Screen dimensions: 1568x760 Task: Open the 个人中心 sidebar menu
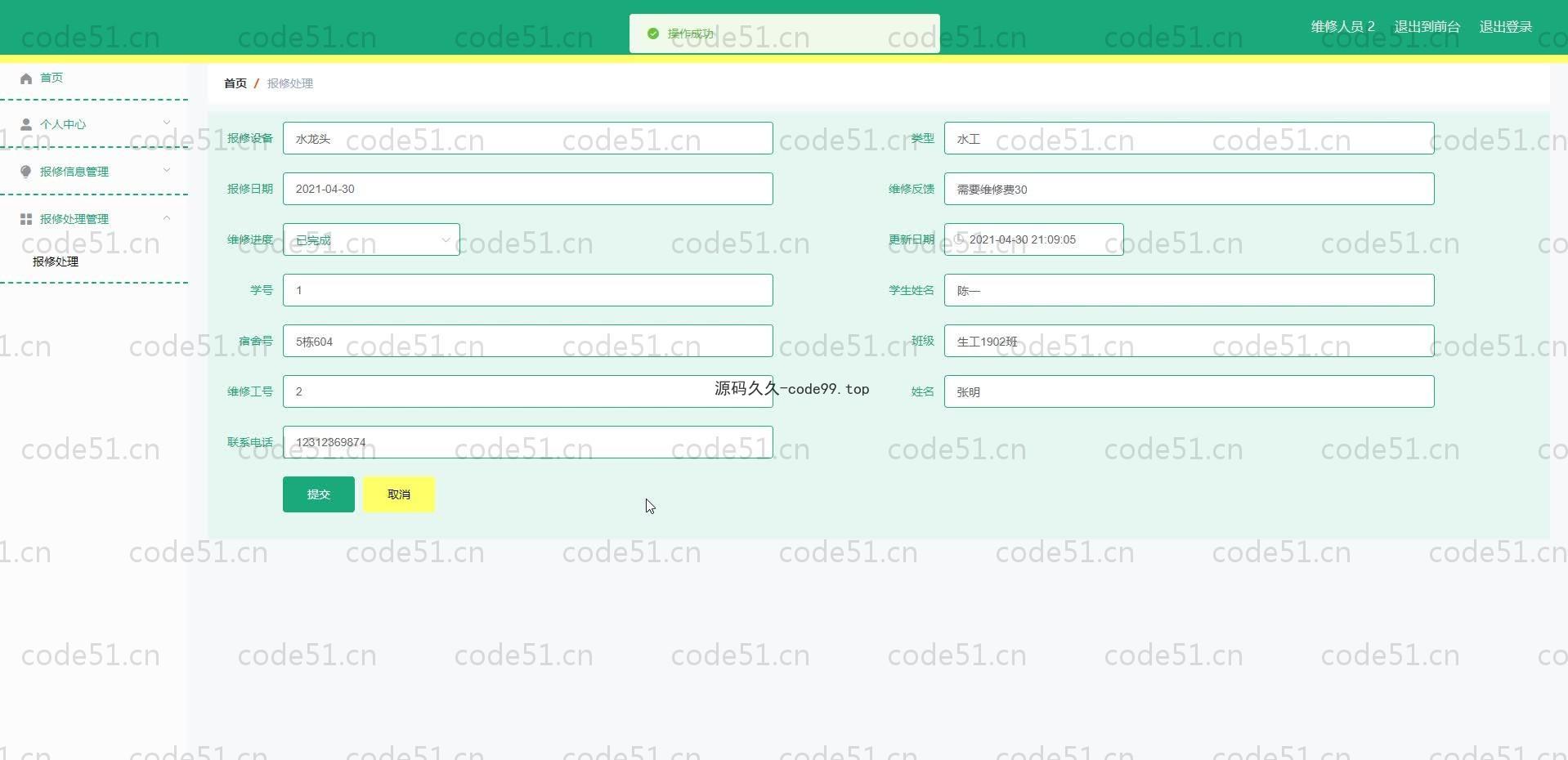pos(94,124)
